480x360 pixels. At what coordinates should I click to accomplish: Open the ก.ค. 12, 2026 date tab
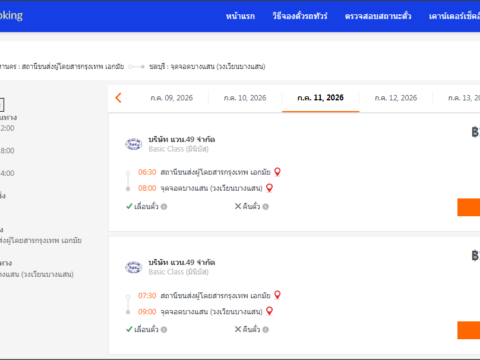(396, 98)
